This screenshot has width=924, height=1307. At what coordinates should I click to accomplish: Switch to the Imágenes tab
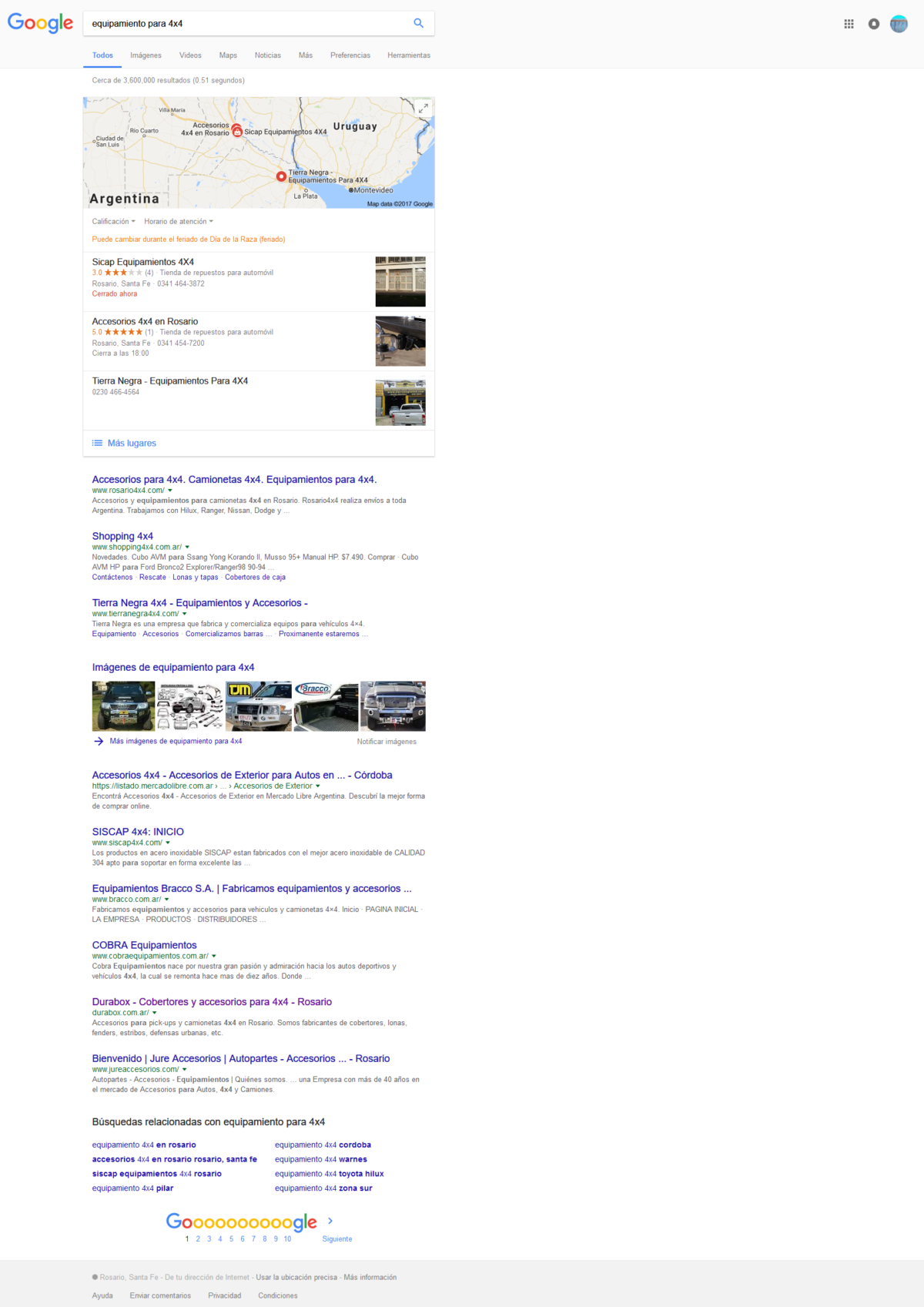pyautogui.click(x=146, y=55)
